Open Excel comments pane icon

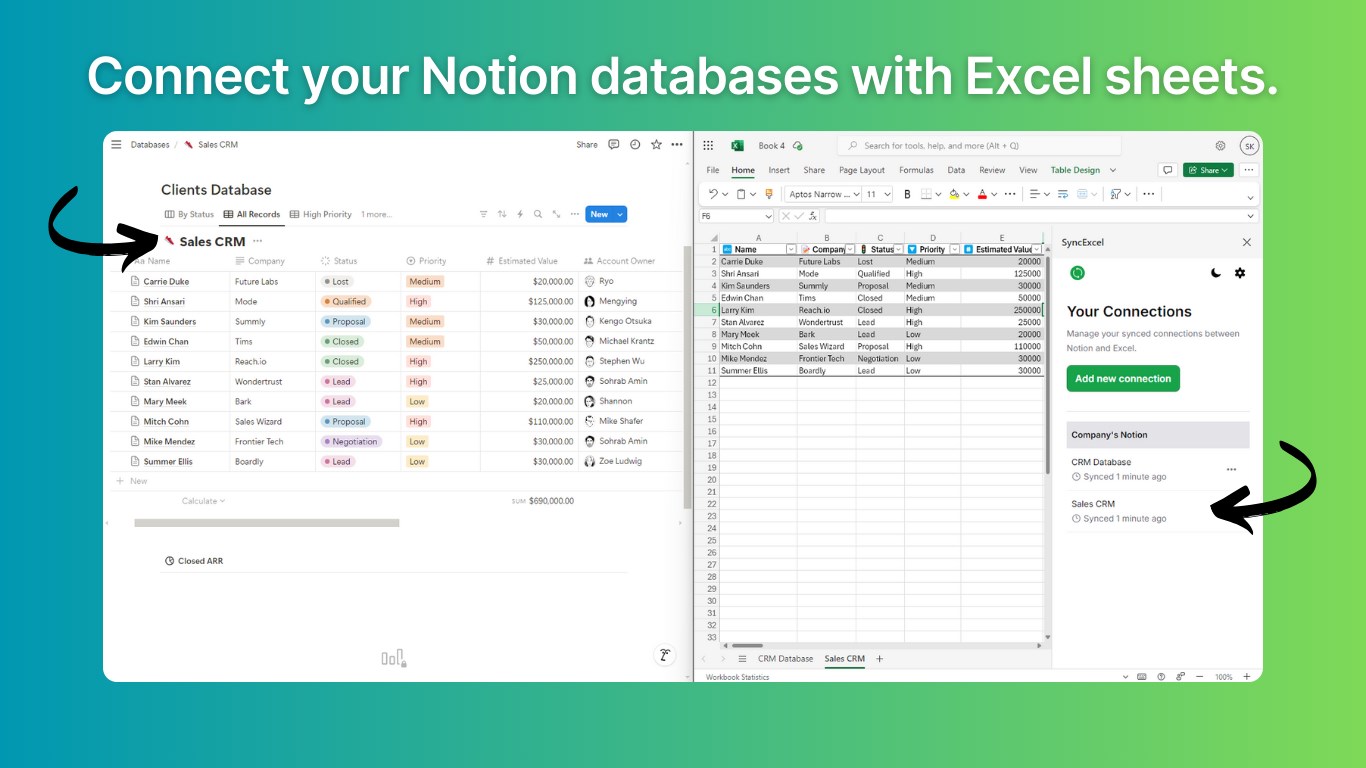pyautogui.click(x=1166, y=170)
